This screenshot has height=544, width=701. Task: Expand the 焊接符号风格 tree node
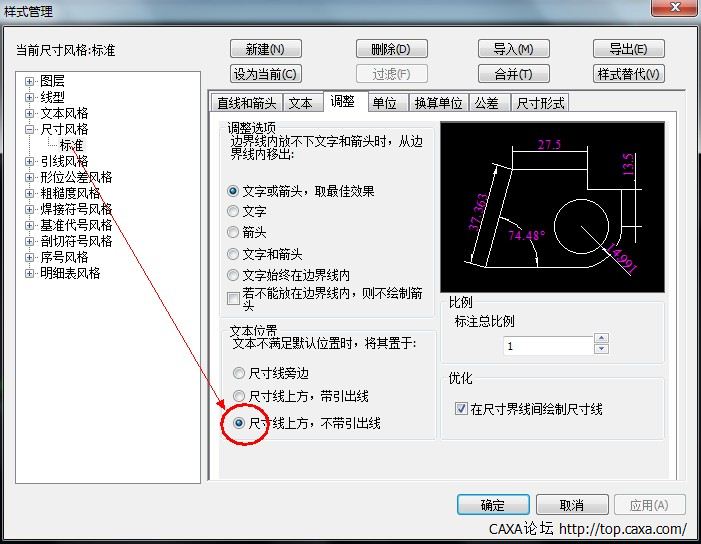pos(30,209)
